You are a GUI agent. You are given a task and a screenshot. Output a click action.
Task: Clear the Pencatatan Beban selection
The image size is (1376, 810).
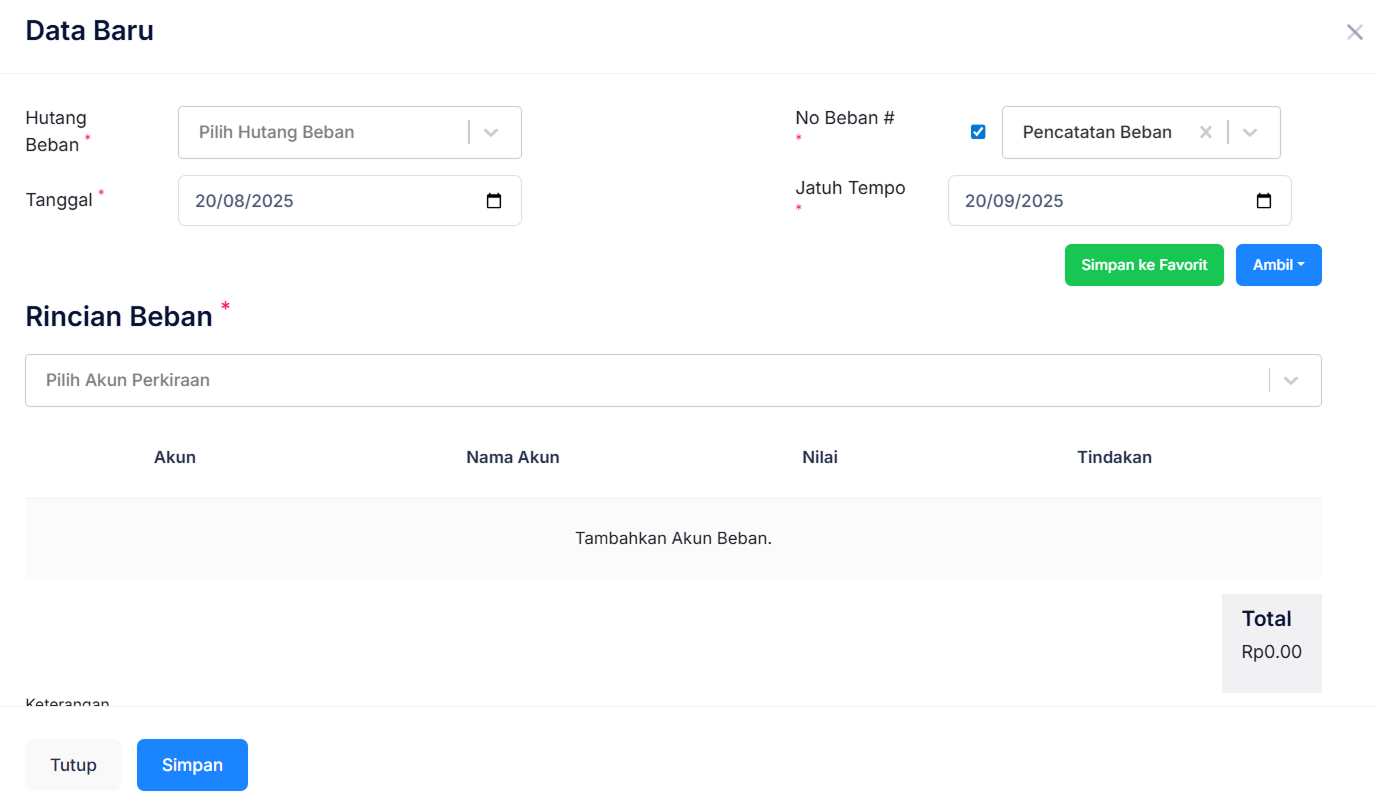pos(1206,132)
